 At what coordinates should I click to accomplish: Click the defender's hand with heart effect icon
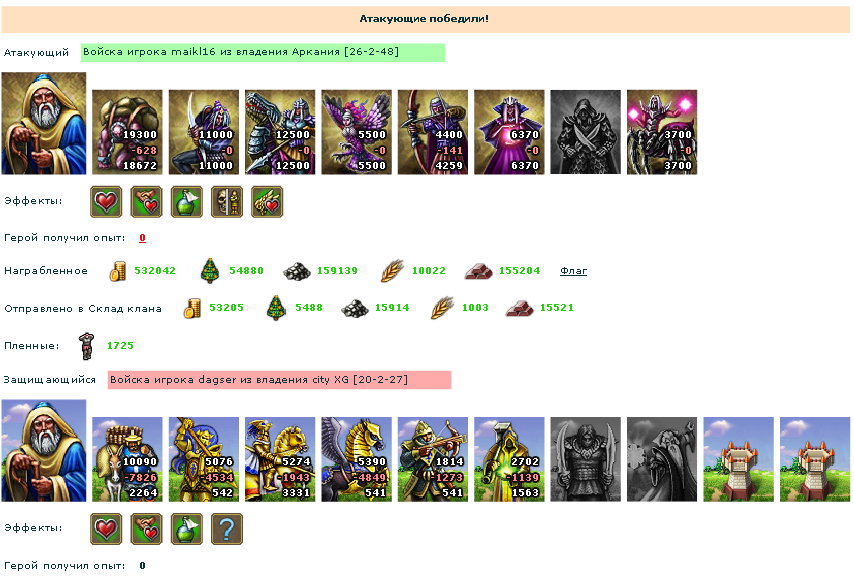click(146, 528)
